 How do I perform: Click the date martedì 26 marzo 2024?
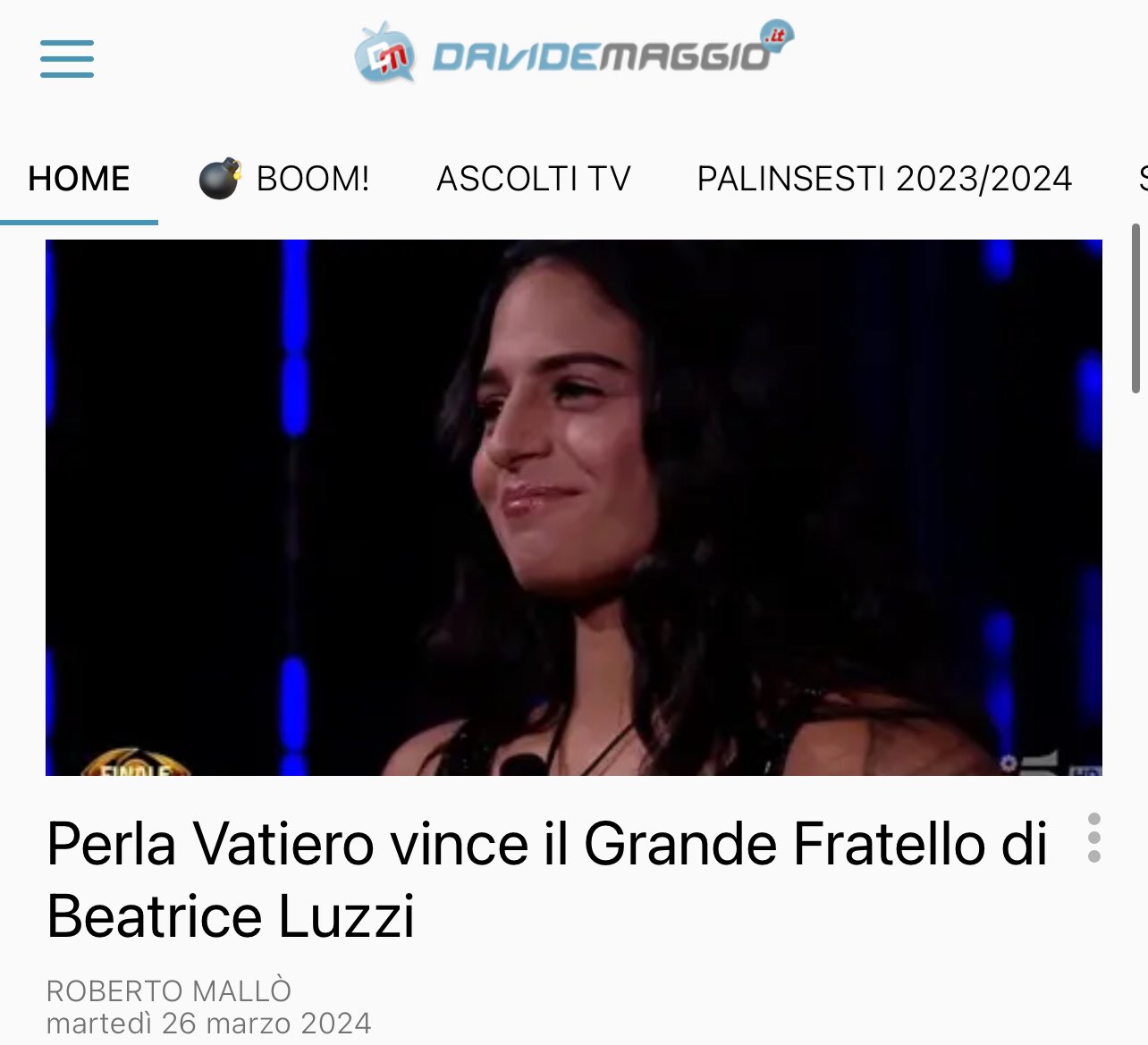click(x=208, y=1023)
